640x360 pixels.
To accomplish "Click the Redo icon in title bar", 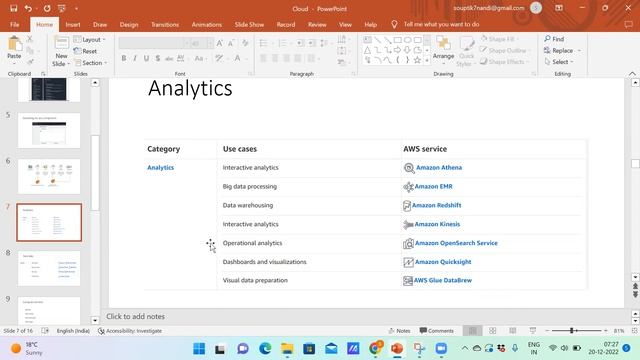I will 47,8.
